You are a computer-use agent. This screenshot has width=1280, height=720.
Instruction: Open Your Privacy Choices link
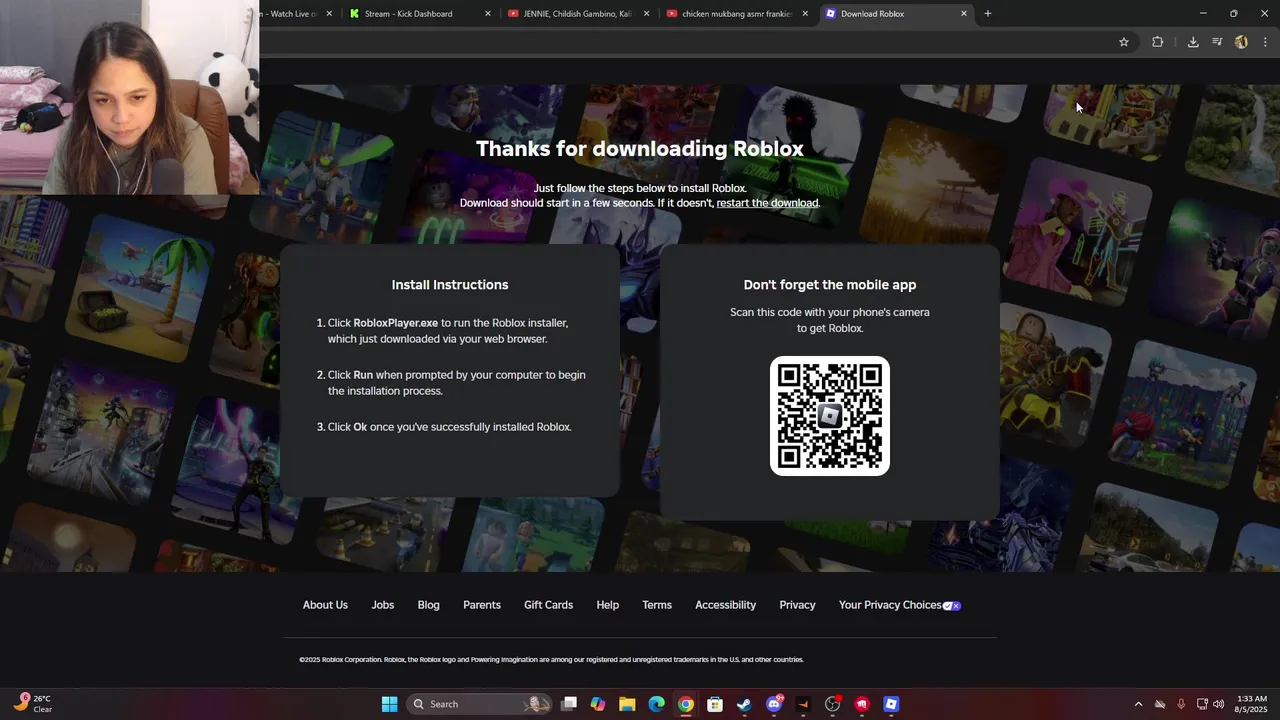click(900, 605)
